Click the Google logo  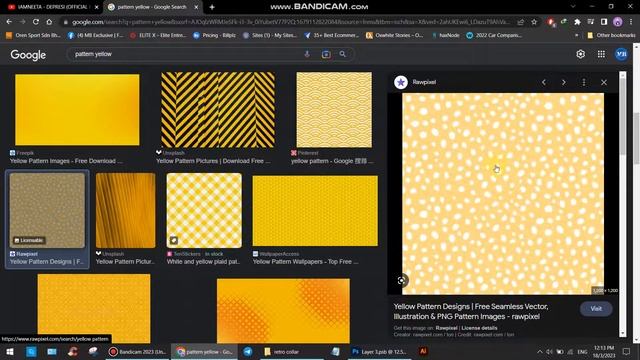(28, 55)
